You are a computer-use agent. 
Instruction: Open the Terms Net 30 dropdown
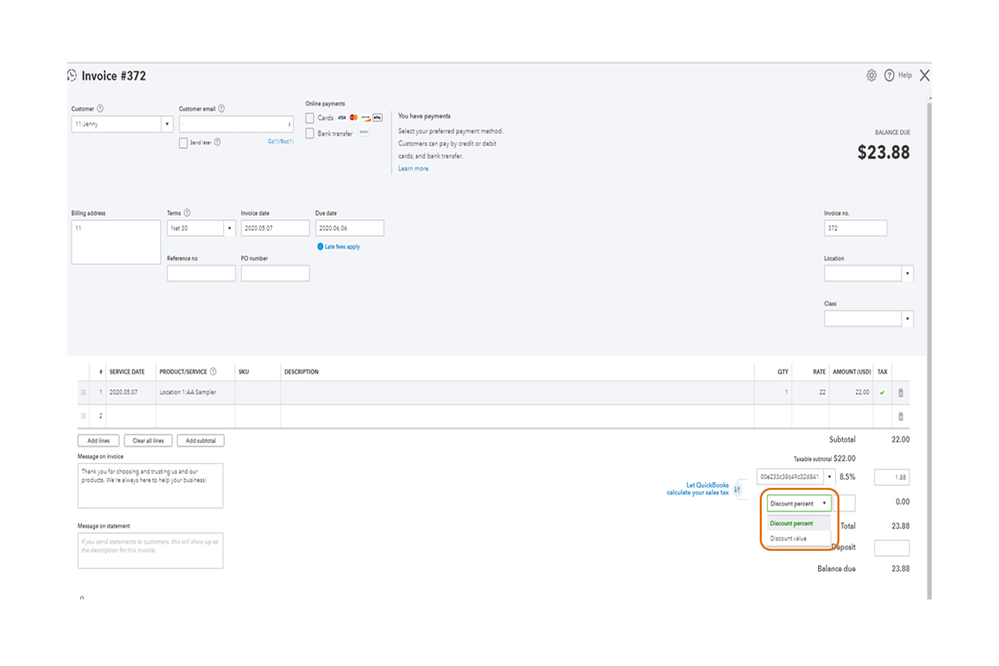point(229,228)
